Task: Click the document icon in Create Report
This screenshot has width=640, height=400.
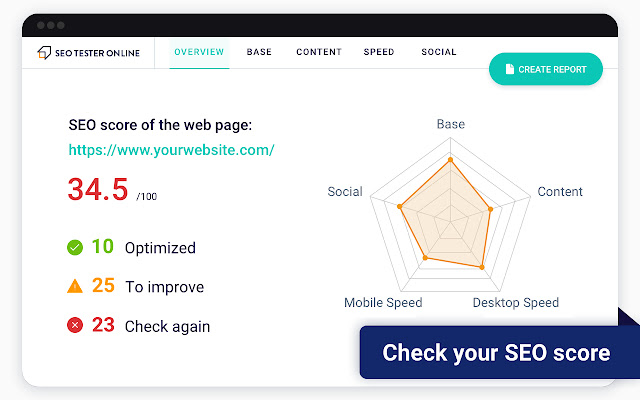Action: (x=510, y=69)
